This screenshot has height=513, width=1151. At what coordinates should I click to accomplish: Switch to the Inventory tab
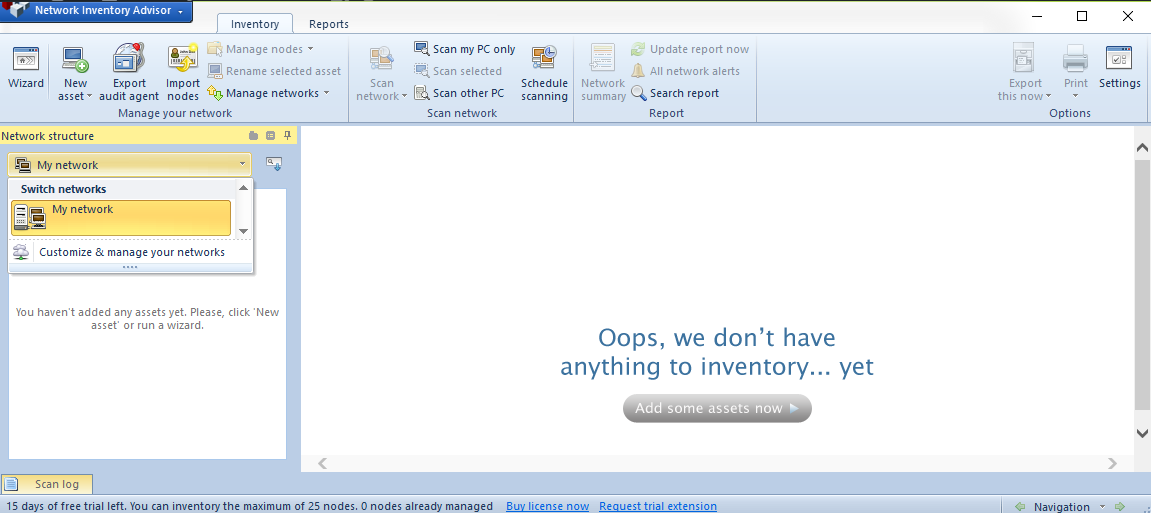[255, 24]
